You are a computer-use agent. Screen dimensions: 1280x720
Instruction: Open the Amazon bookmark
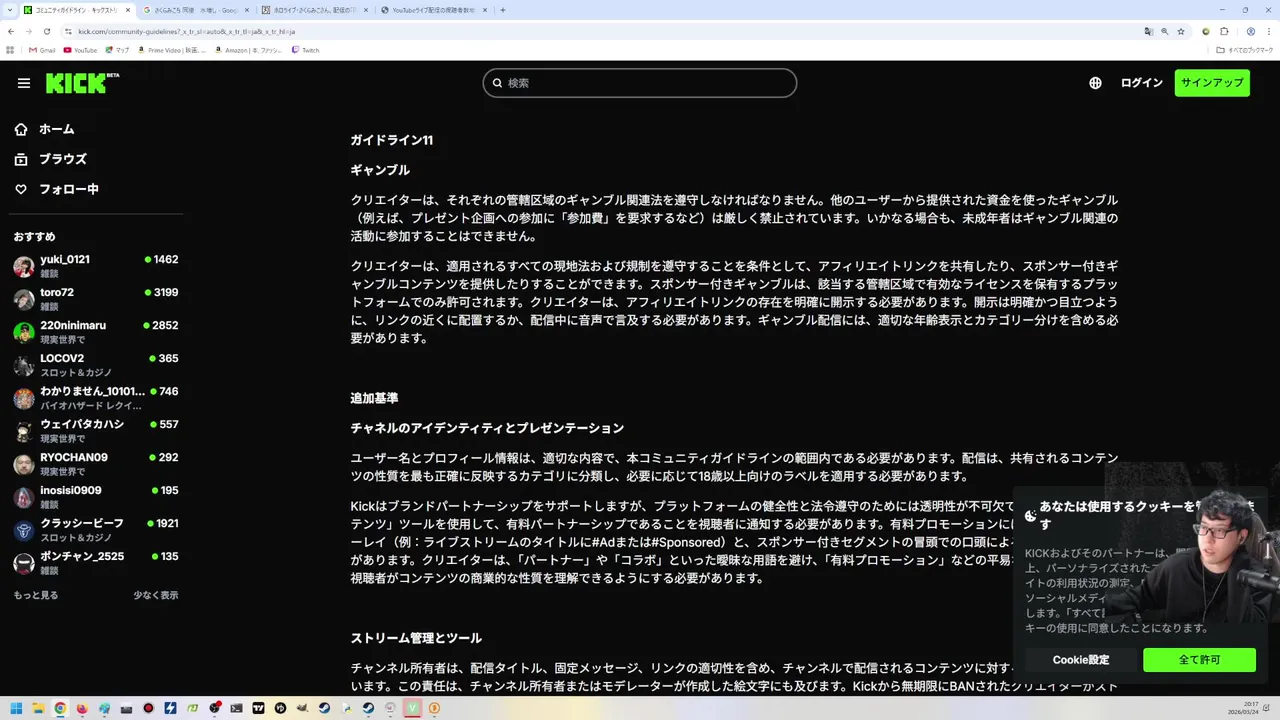[x=248, y=50]
